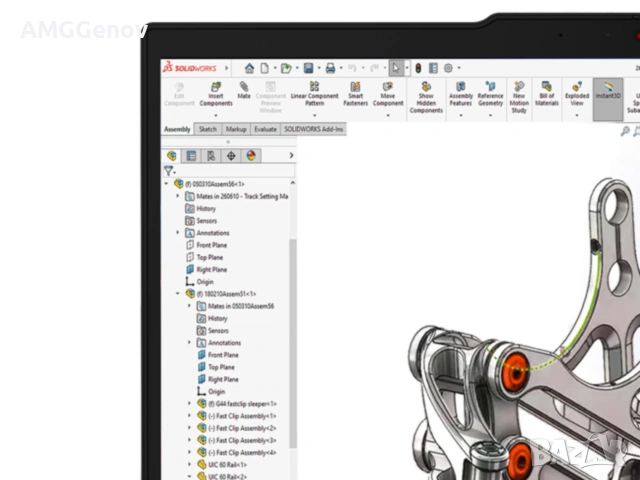This screenshot has width=640, height=480.
Task: Click the Home icon in quick toolbar
Action: [x=249, y=68]
